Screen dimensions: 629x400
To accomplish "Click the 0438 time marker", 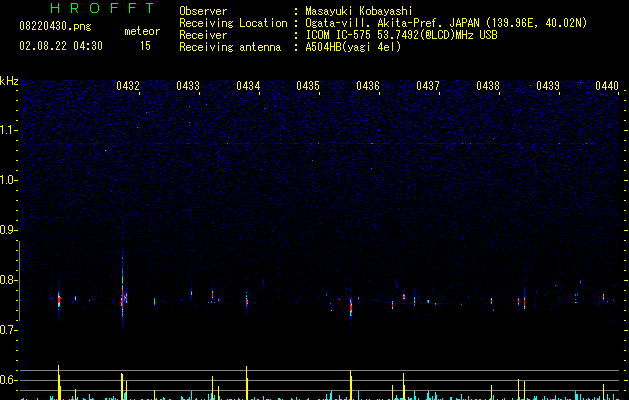I will (x=488, y=86).
